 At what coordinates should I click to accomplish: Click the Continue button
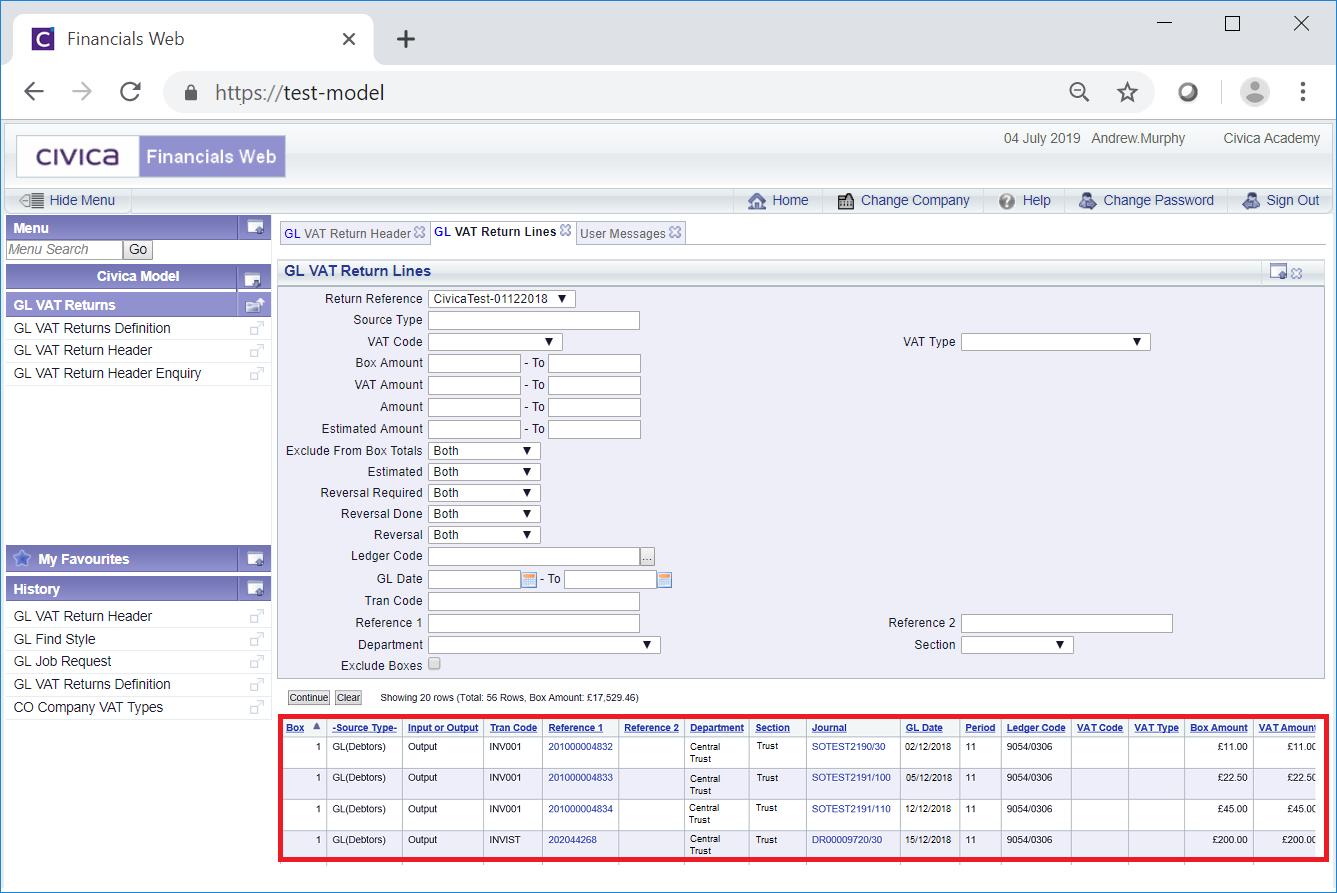point(310,698)
